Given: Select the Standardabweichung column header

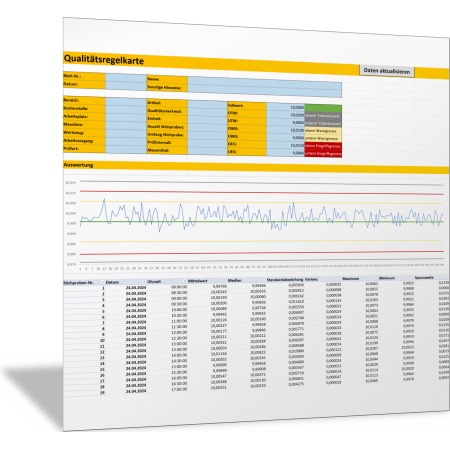Looking at the screenshot, I should tap(285, 280).
